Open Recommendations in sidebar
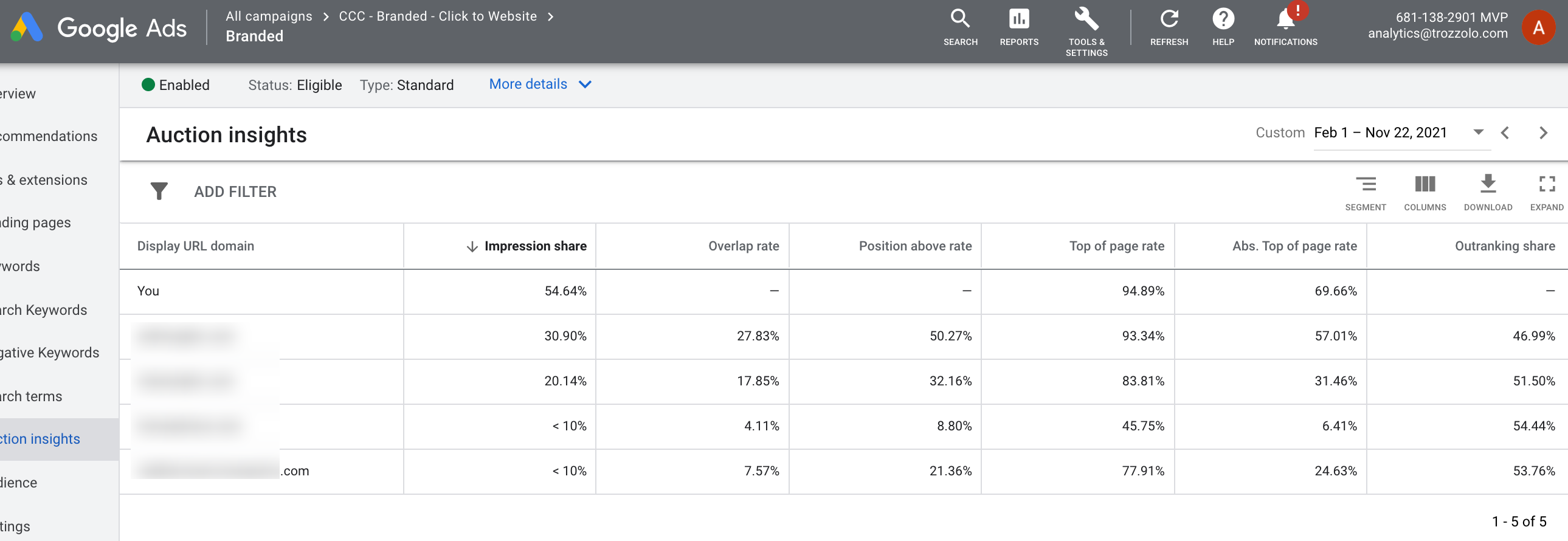Image resolution: width=1568 pixels, height=541 pixels. pos(49,136)
